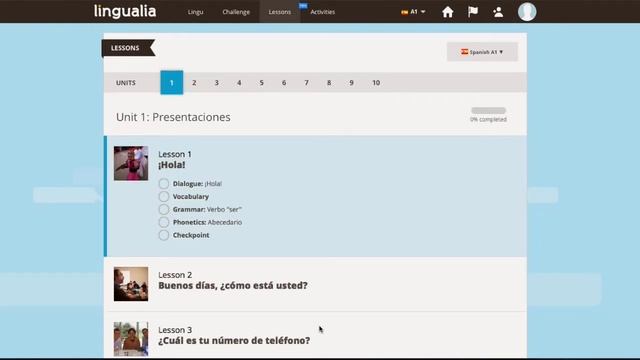Open the user profile avatar
The image size is (640, 360).
coord(527,11)
